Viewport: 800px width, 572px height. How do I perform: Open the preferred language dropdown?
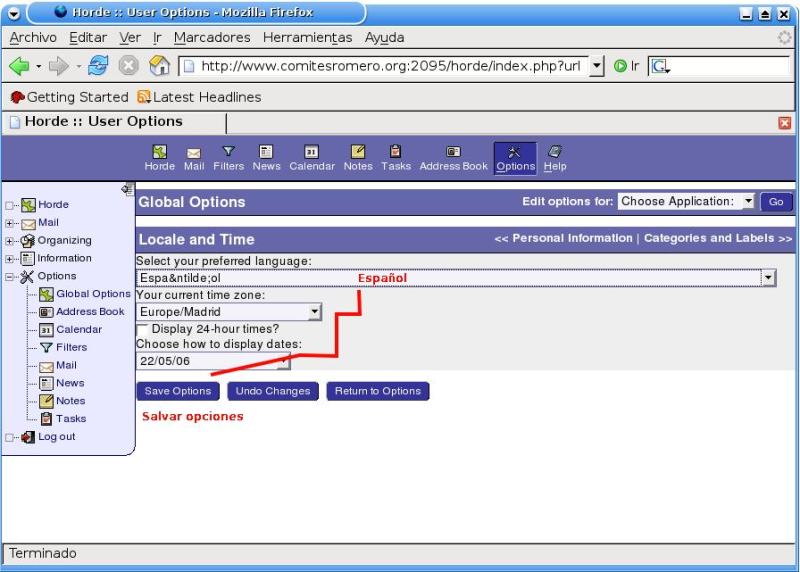pyautogui.click(x=768, y=278)
